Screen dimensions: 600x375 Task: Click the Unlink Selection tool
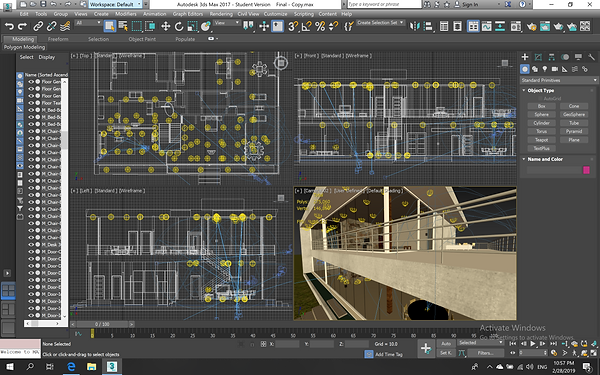click(x=51, y=26)
